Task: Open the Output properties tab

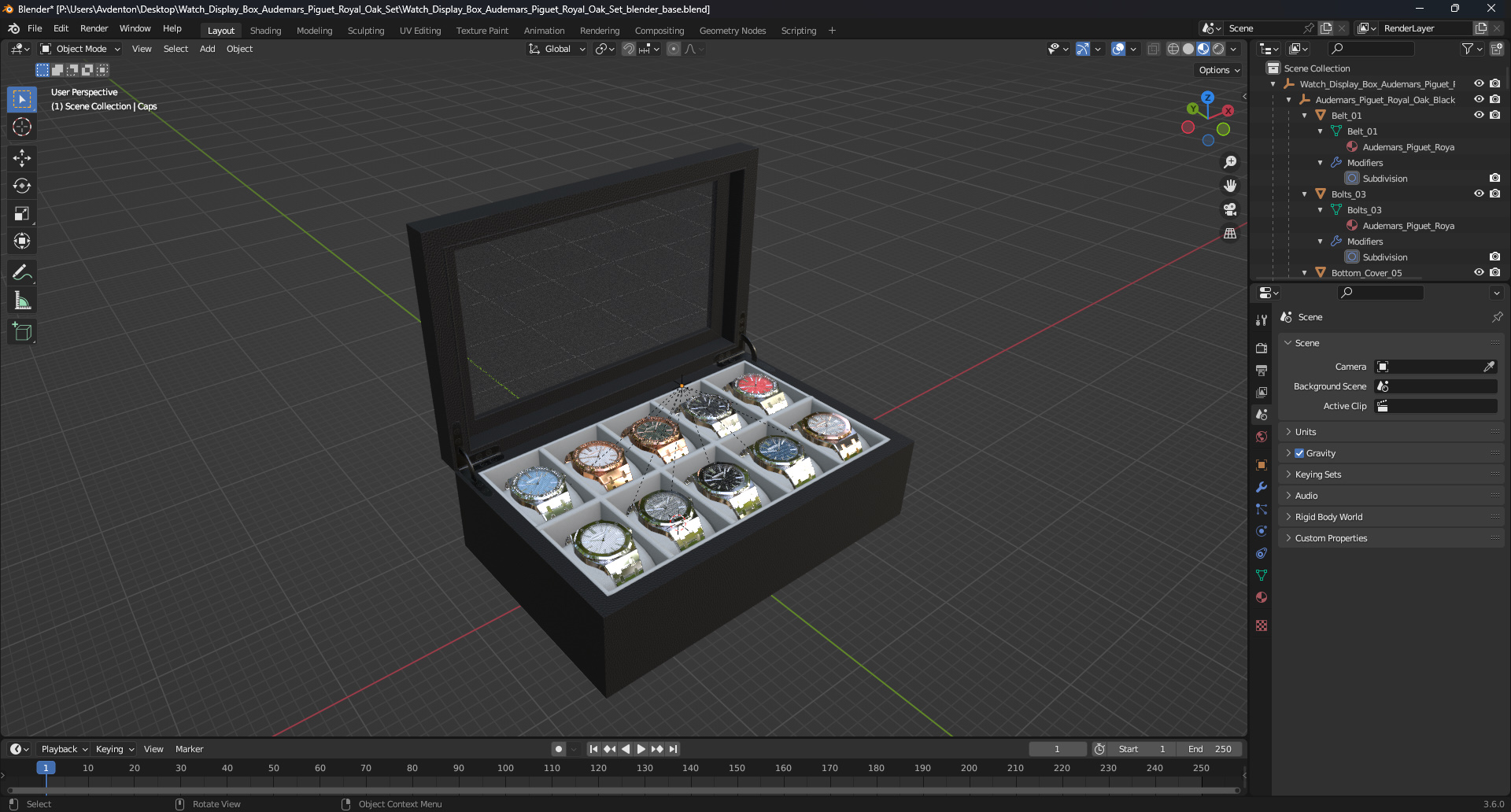Action: 1262,370
